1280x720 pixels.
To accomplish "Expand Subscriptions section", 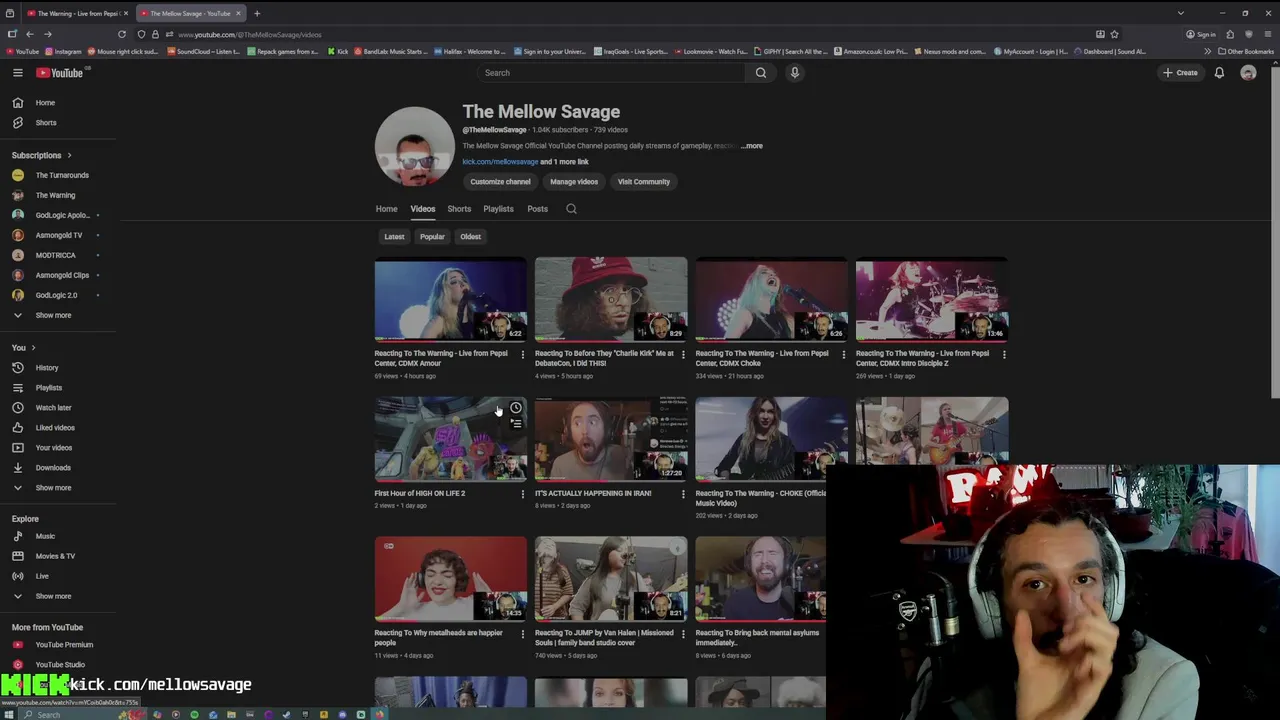I will coord(42,155).
